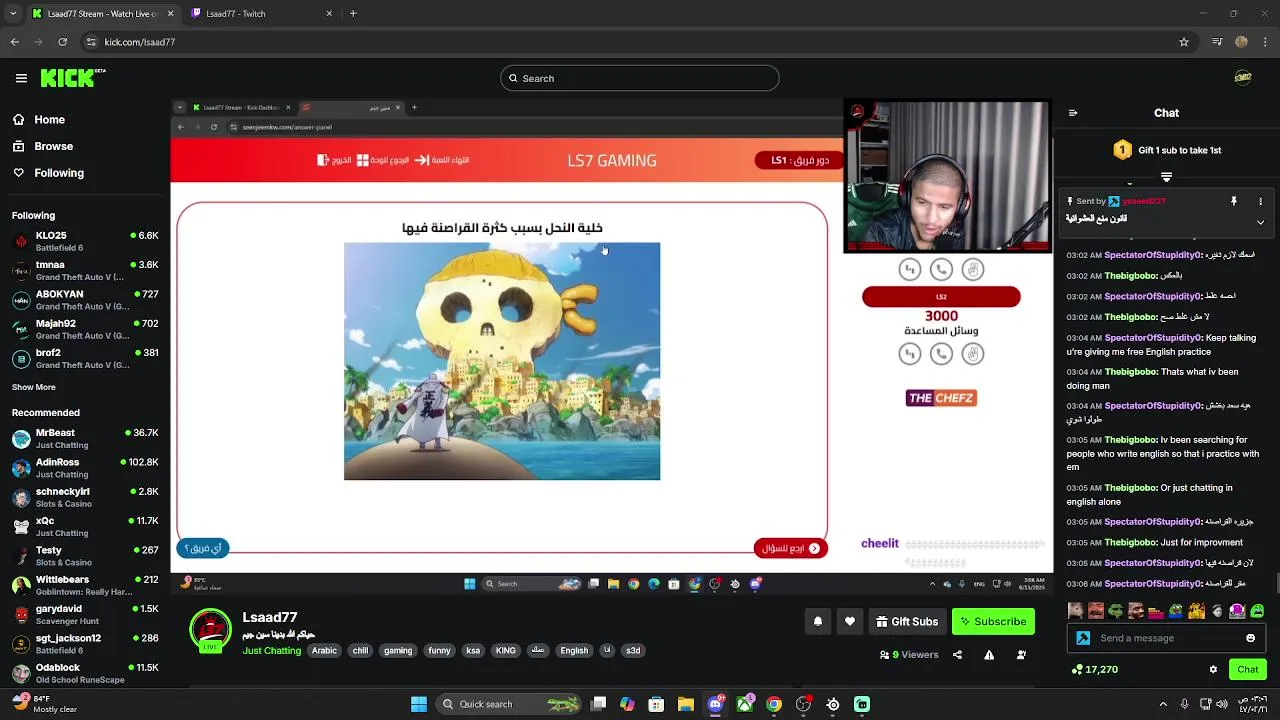Viewport: 1280px width, 720px height.
Task: Bookmark this page with star icon
Action: click(1184, 42)
